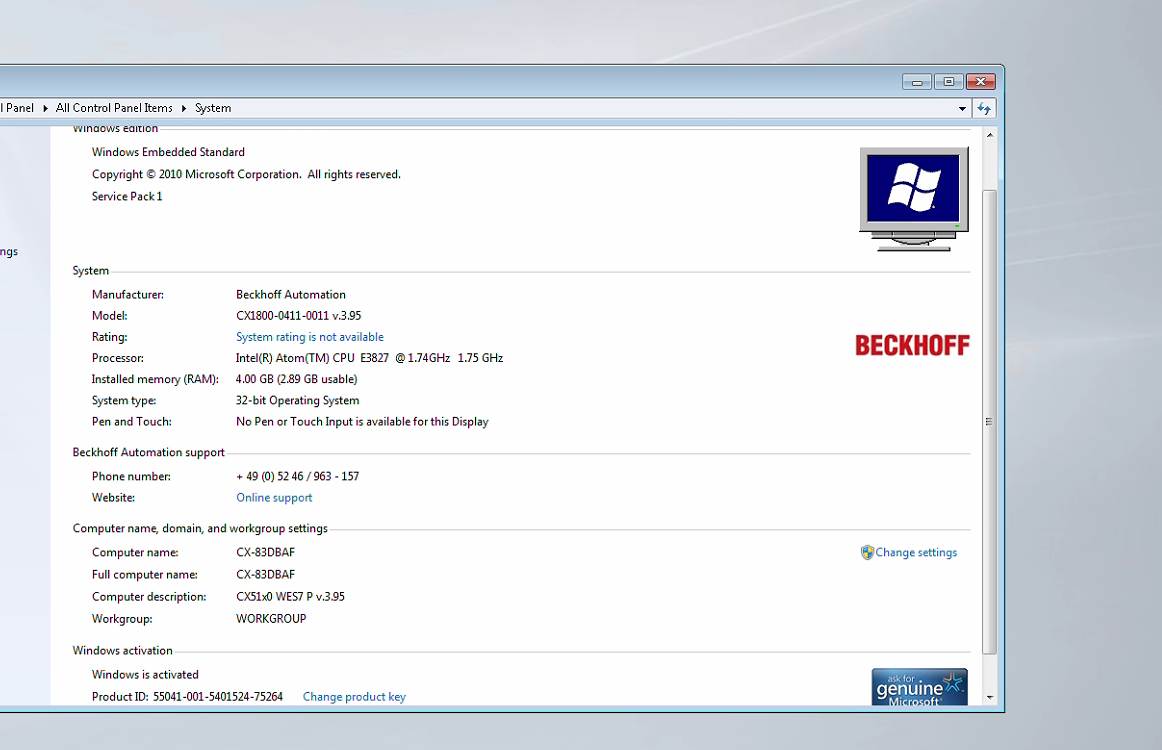The height and width of the screenshot is (750, 1162).
Task: Open the System rating is not available link
Action: (309, 337)
